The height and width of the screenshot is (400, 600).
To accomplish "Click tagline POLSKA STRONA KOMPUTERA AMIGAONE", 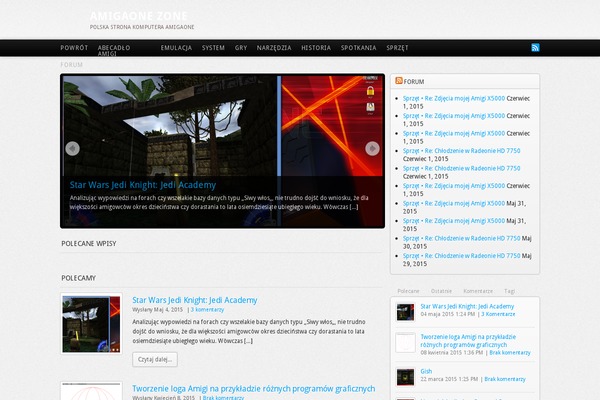I will [142, 27].
